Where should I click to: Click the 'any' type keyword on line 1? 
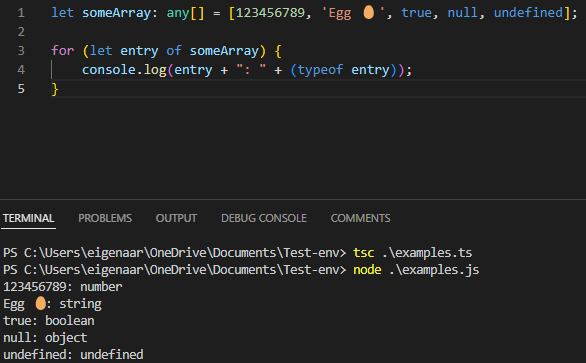tap(178, 13)
